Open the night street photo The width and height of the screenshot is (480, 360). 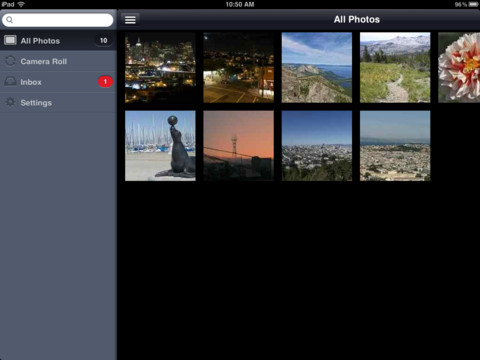click(239, 67)
